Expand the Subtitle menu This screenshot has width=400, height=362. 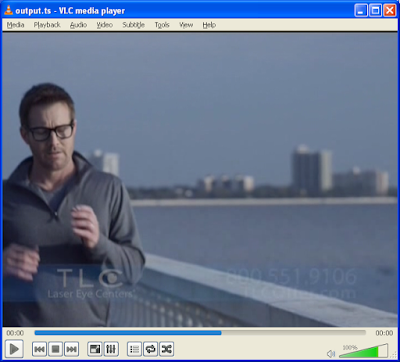click(133, 25)
